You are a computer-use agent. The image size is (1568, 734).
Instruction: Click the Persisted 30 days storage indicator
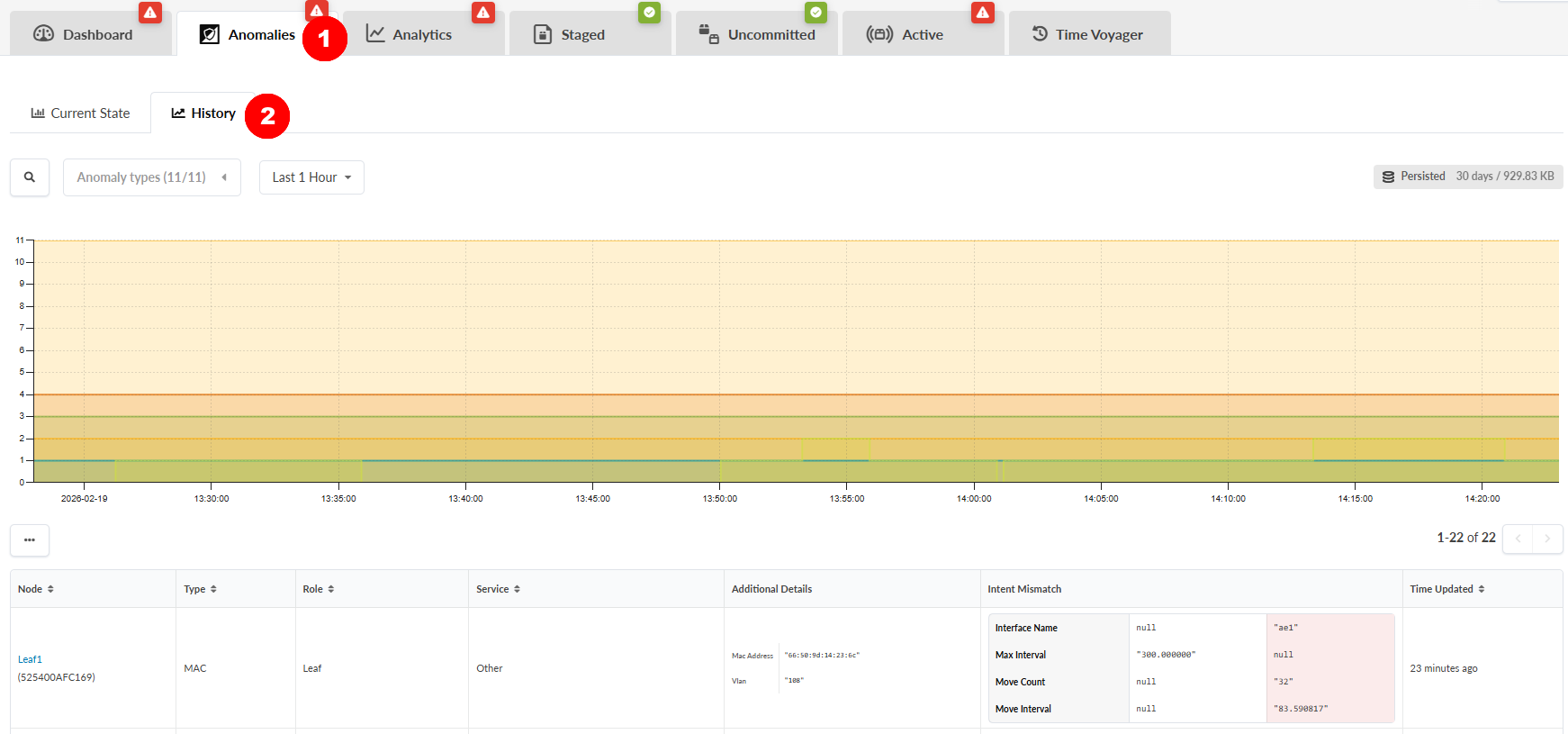[x=1468, y=177]
